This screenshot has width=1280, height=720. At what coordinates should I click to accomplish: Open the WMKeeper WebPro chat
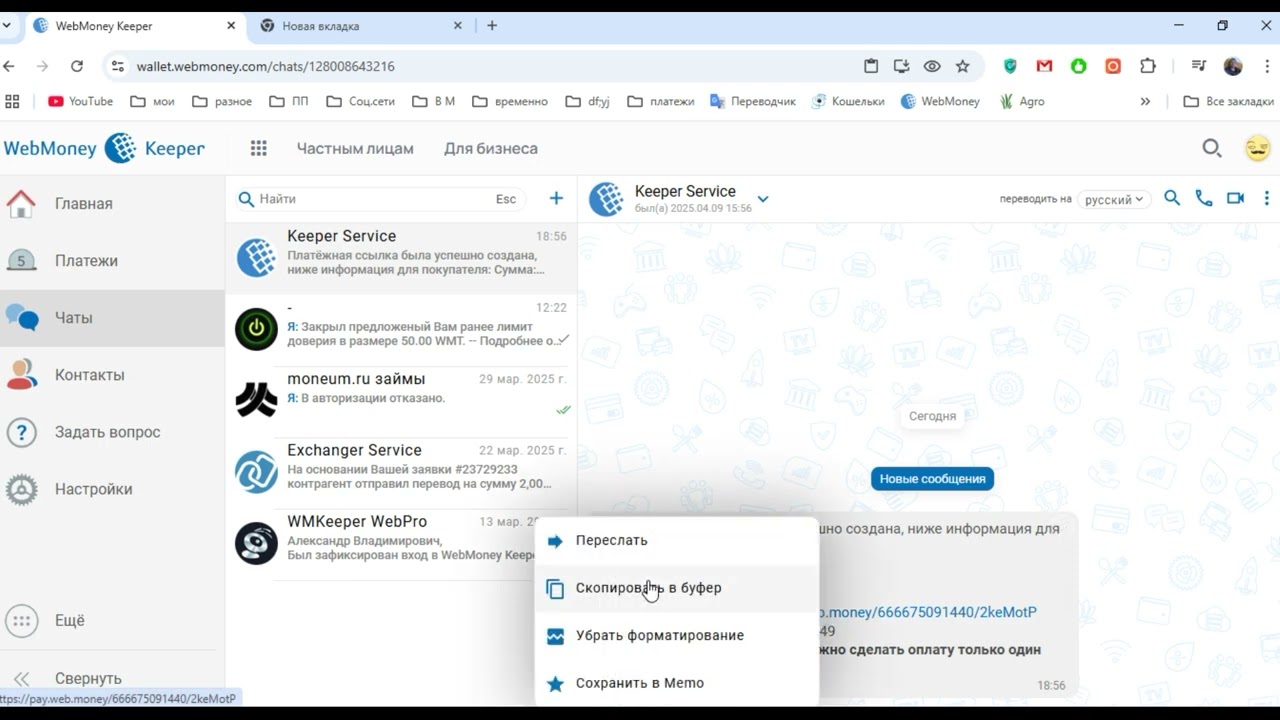pyautogui.click(x=401, y=541)
